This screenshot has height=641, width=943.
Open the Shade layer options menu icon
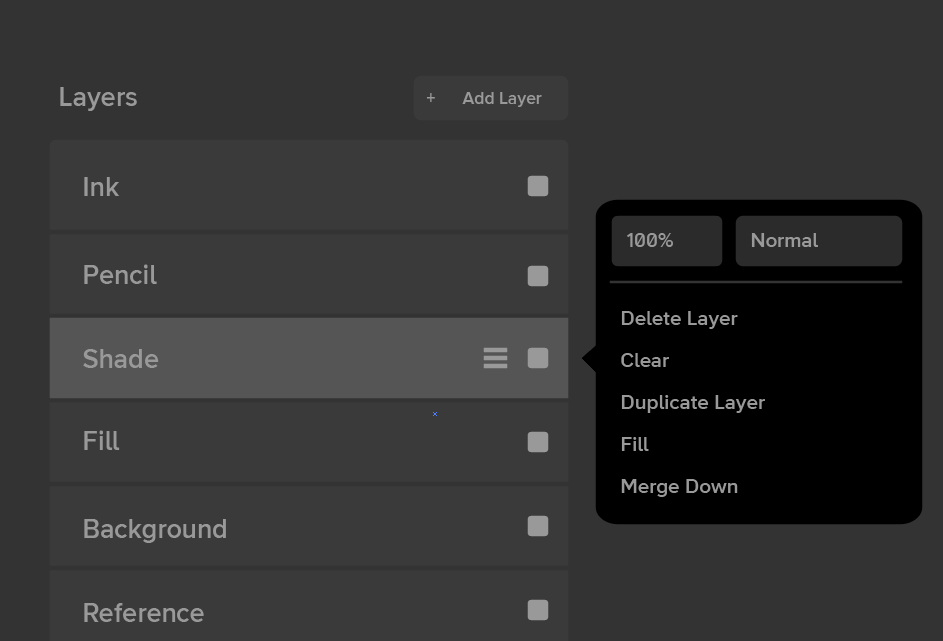(x=496, y=358)
